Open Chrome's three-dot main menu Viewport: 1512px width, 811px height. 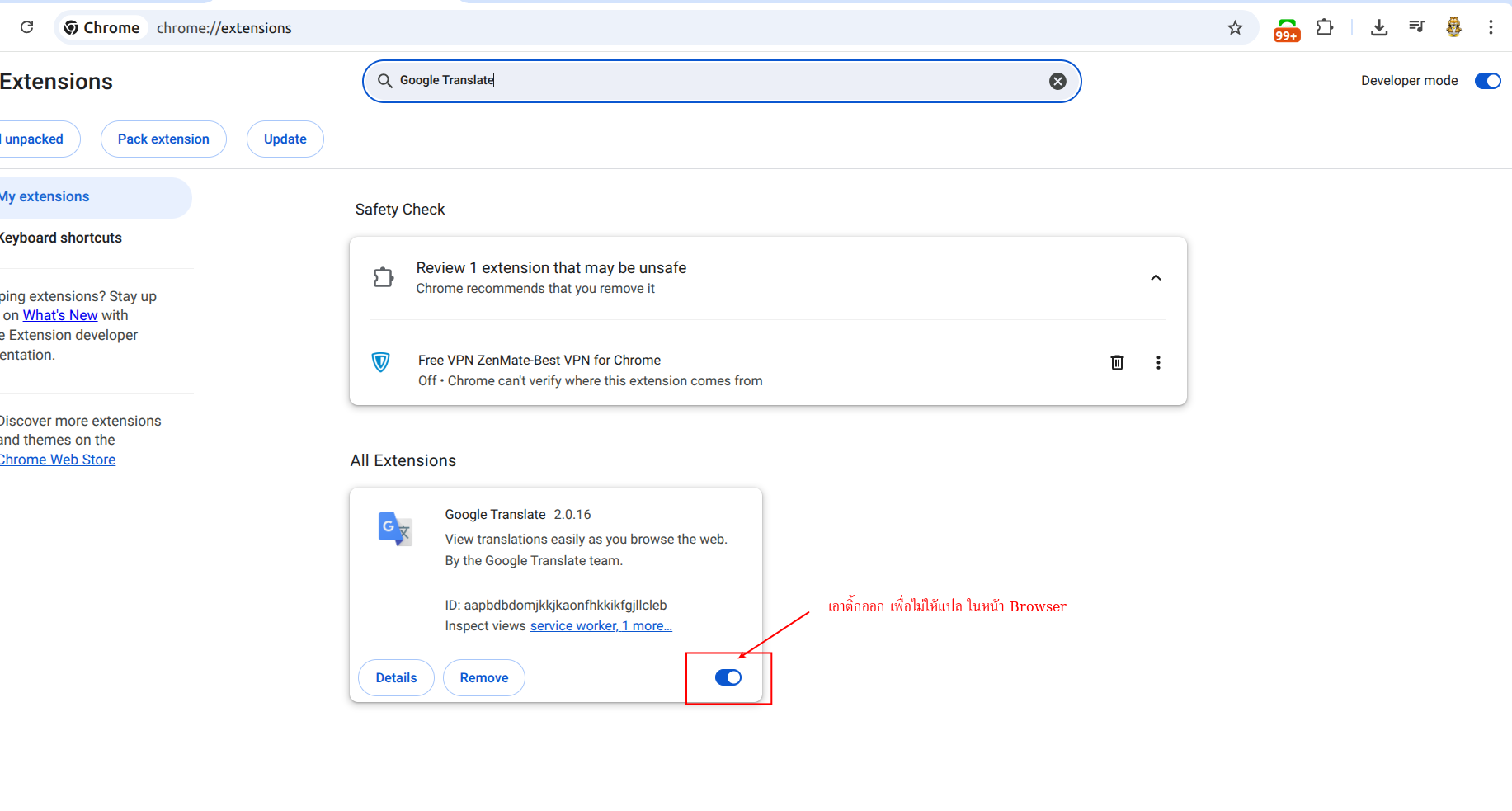(1491, 27)
